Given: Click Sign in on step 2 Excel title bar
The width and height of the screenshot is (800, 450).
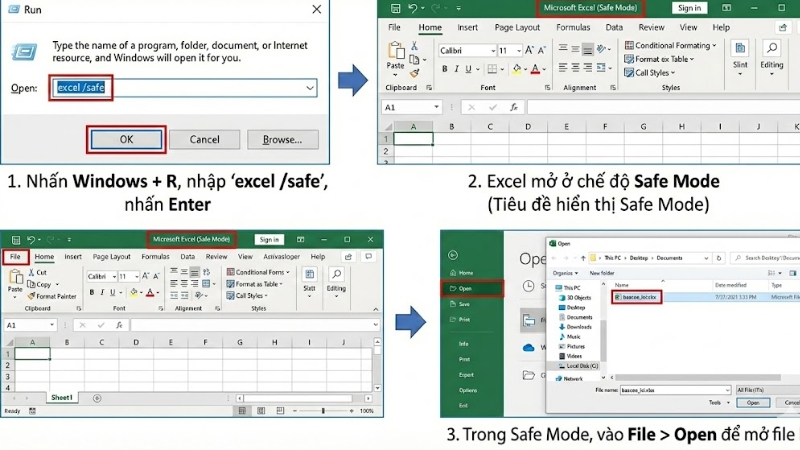Looking at the screenshot, I should pyautogui.click(x=689, y=8).
